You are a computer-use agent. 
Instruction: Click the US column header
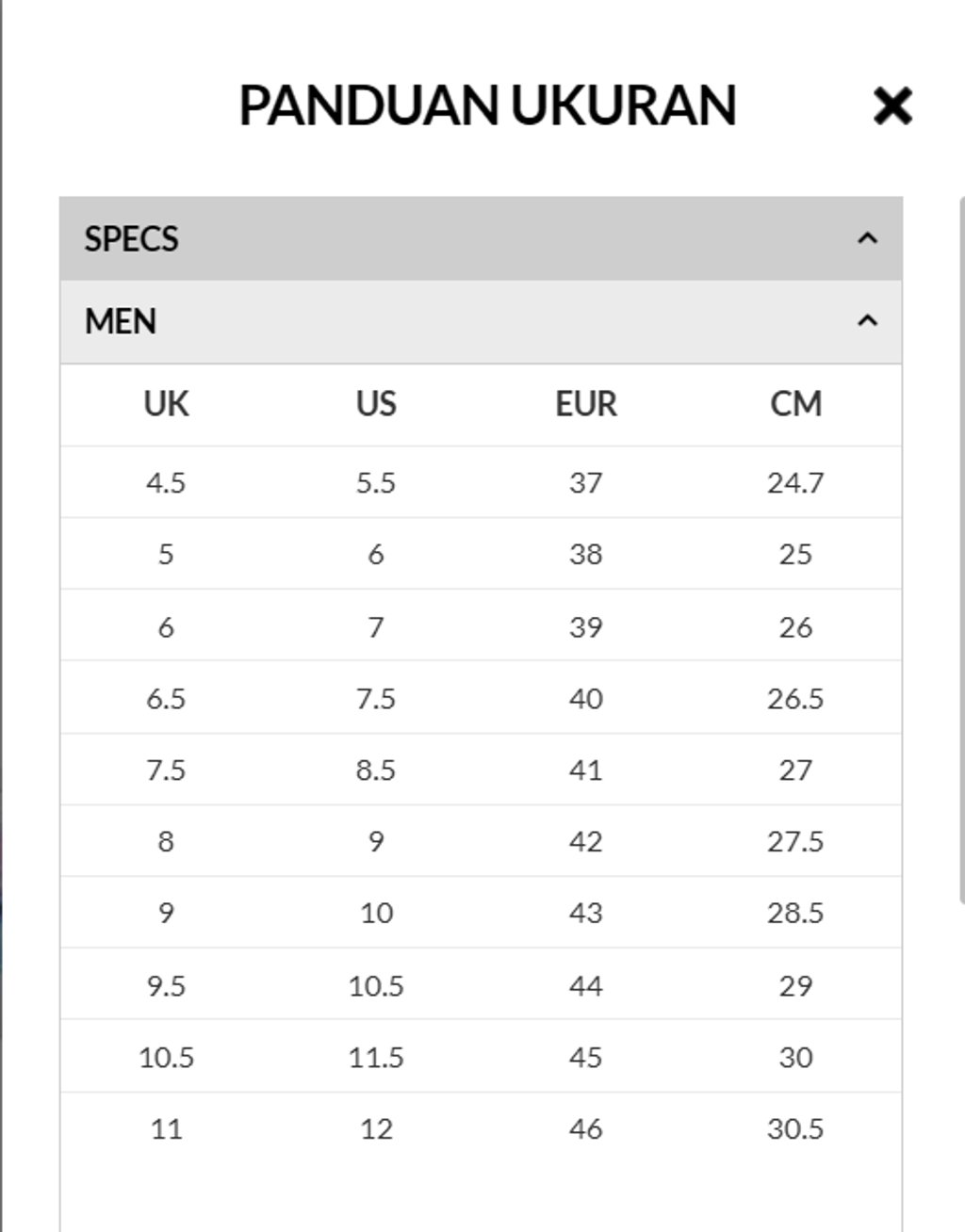(376, 404)
